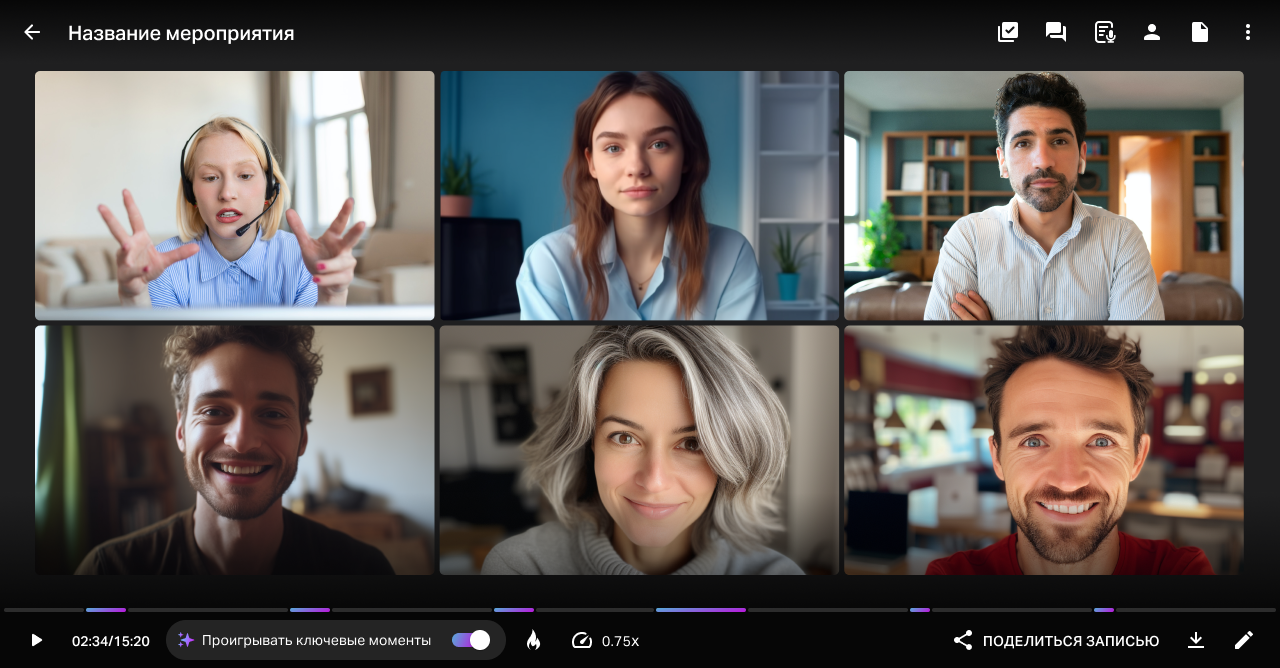Open the checklist tasks panel icon
Screen dimensions: 1280x668
click(1008, 32)
